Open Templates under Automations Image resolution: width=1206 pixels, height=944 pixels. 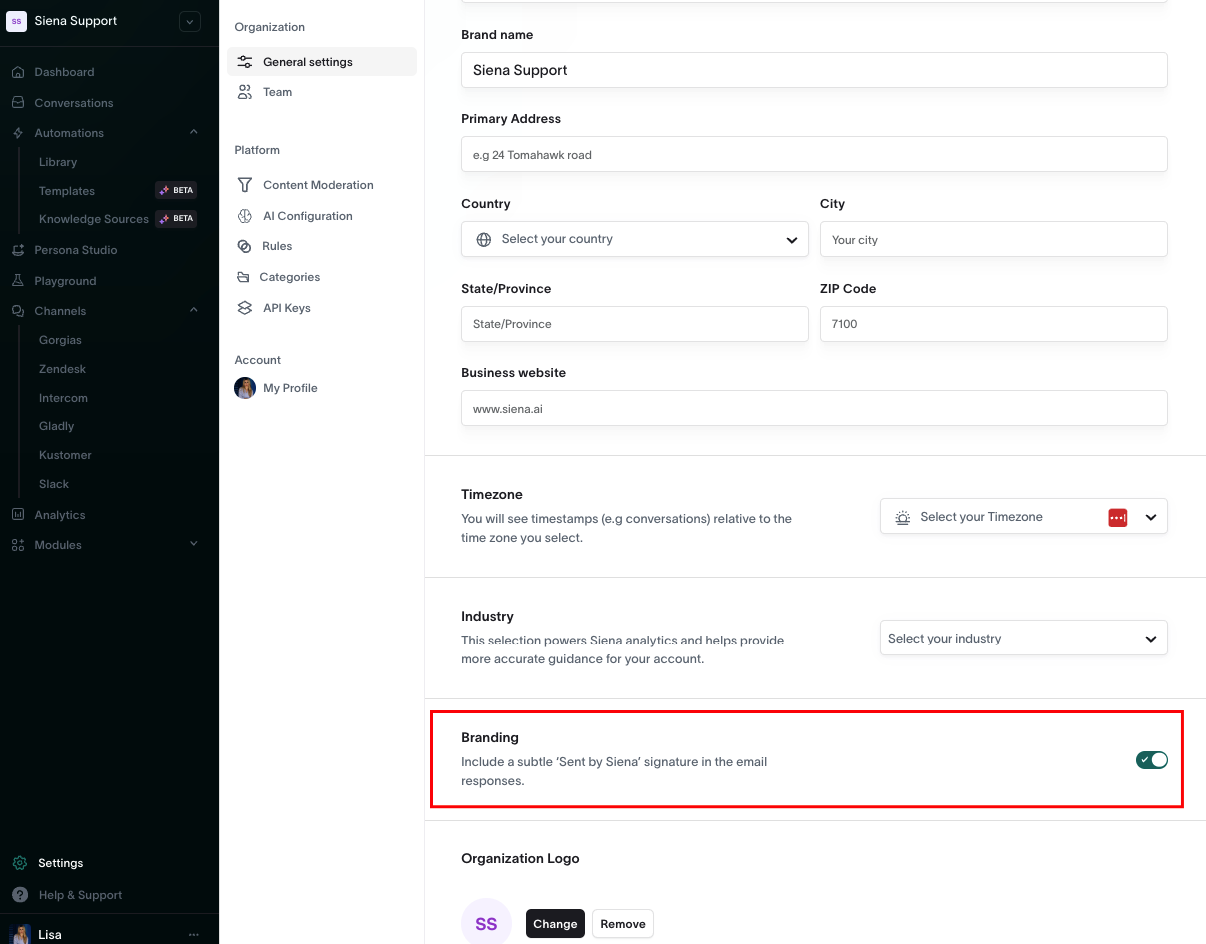coord(67,191)
